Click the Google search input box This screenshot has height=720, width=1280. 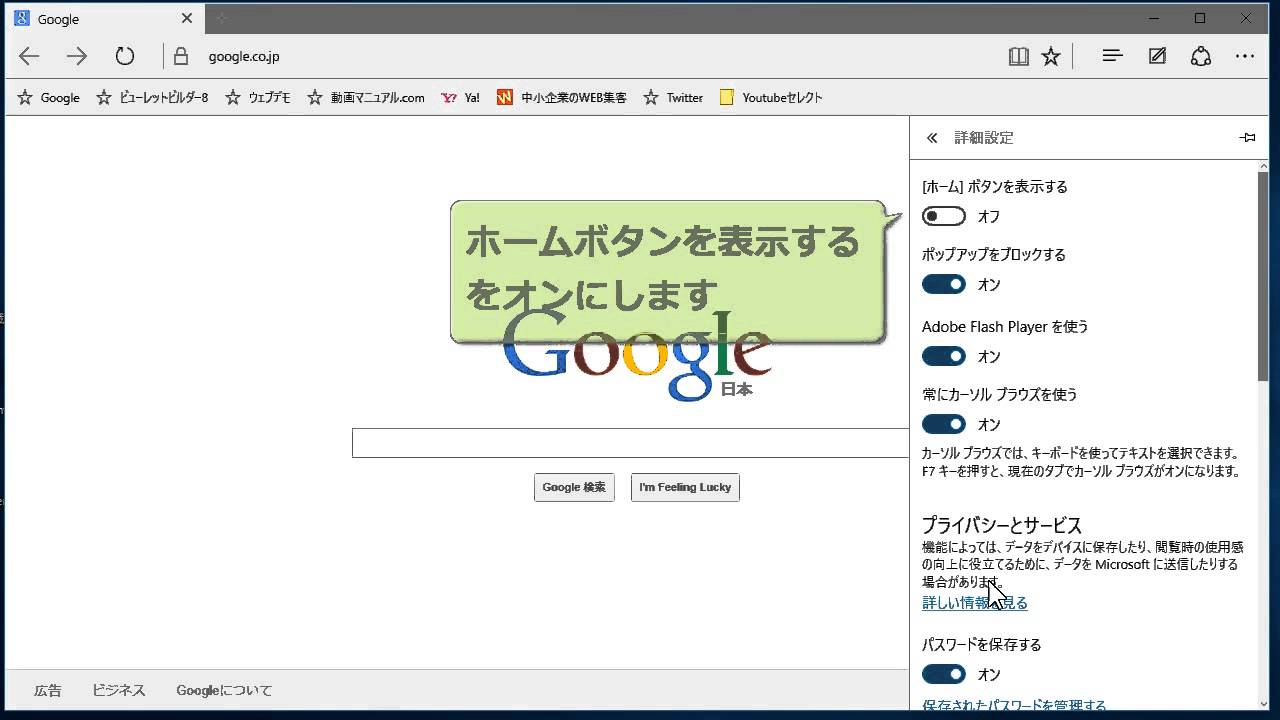[630, 443]
